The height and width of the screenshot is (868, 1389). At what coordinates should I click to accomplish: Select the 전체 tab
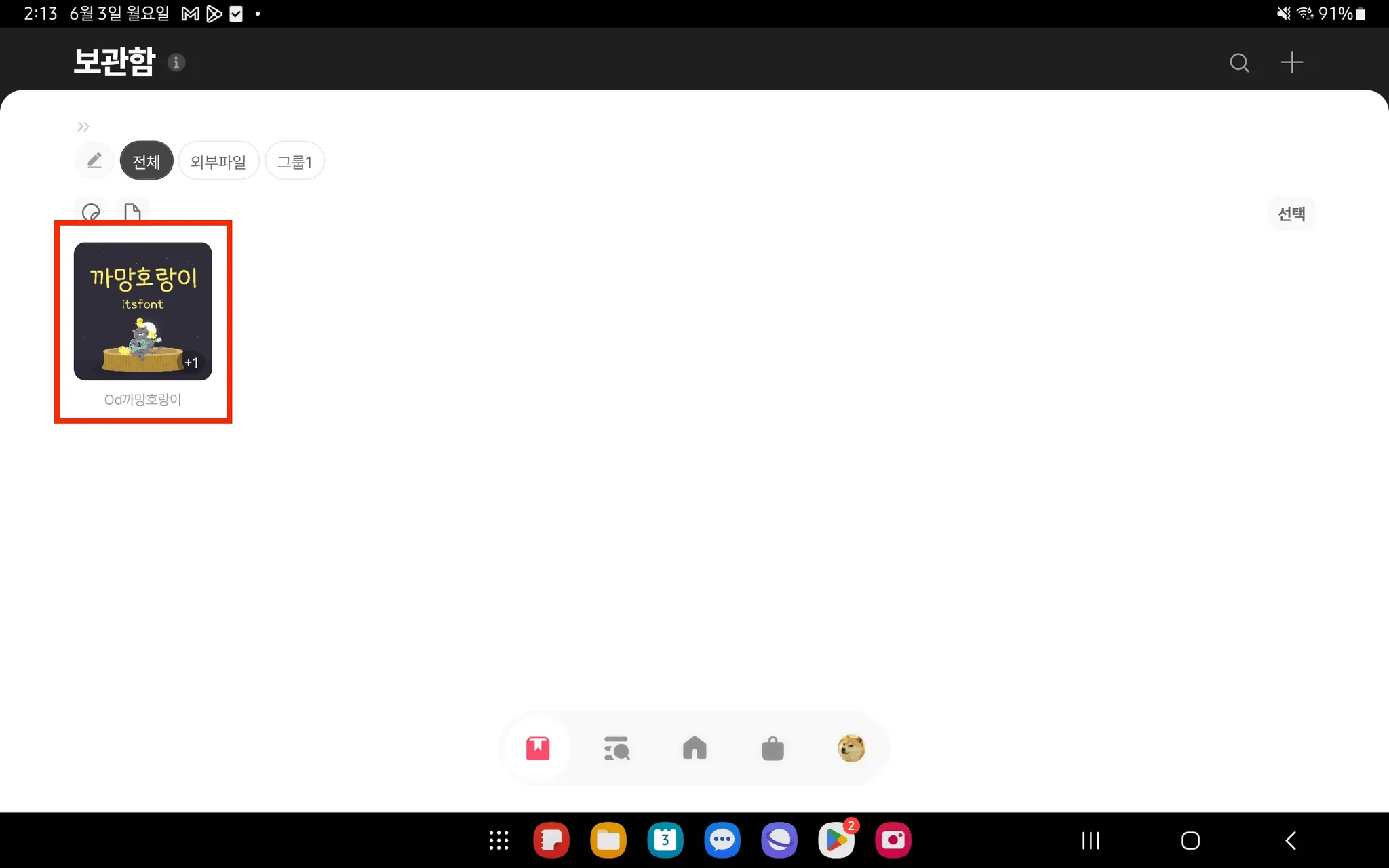click(146, 161)
